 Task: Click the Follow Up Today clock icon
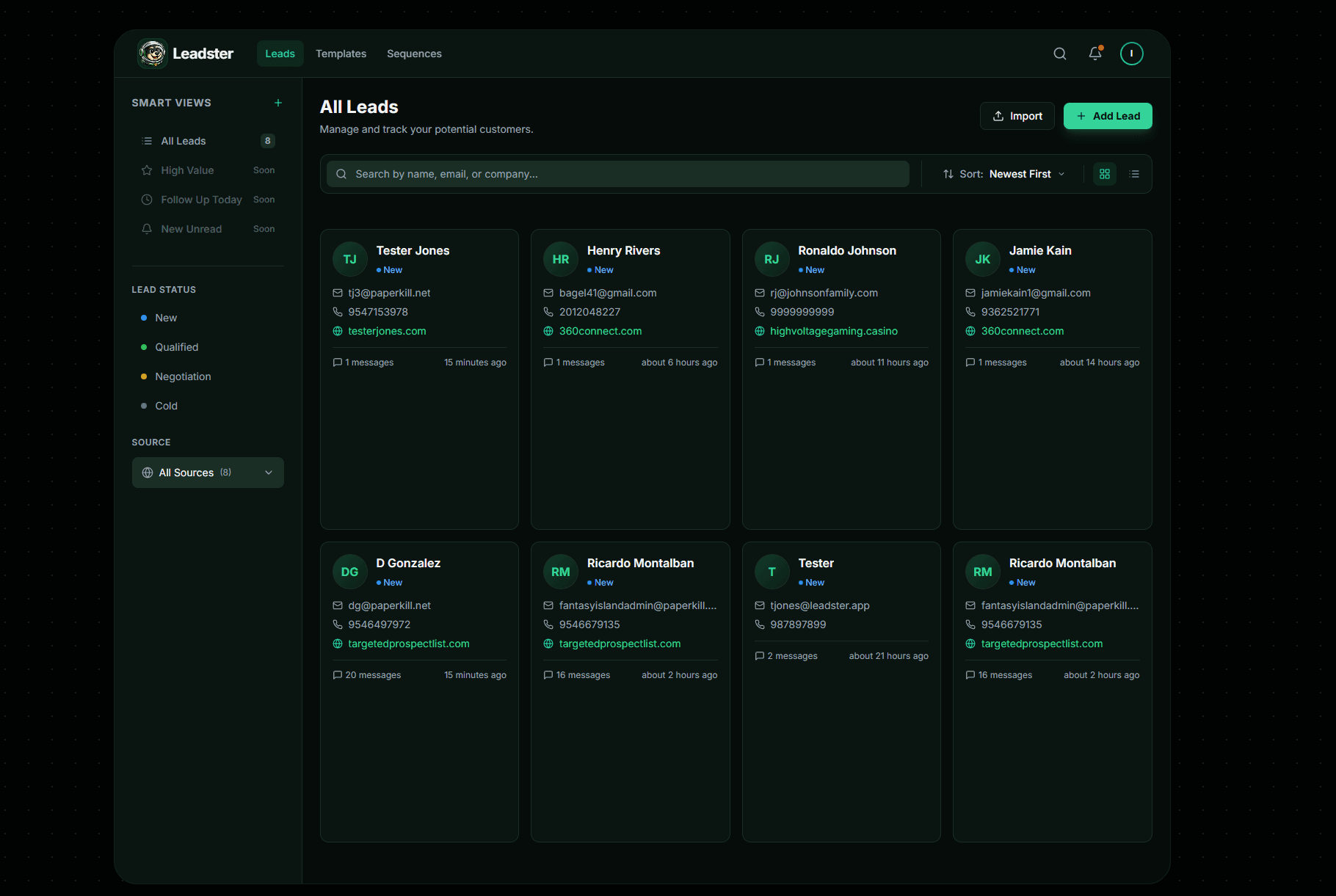click(x=147, y=199)
